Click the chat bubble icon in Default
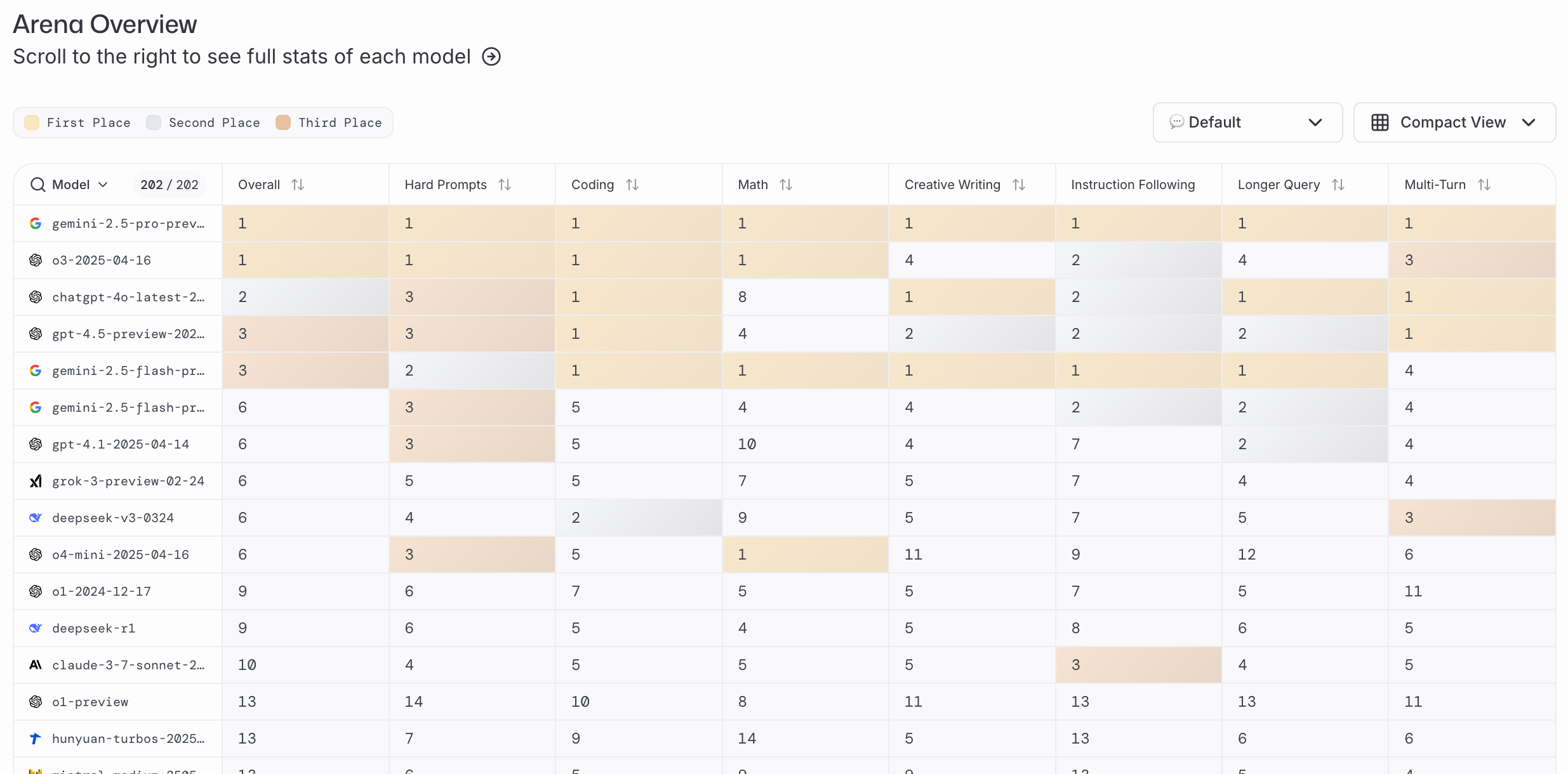 (1176, 122)
